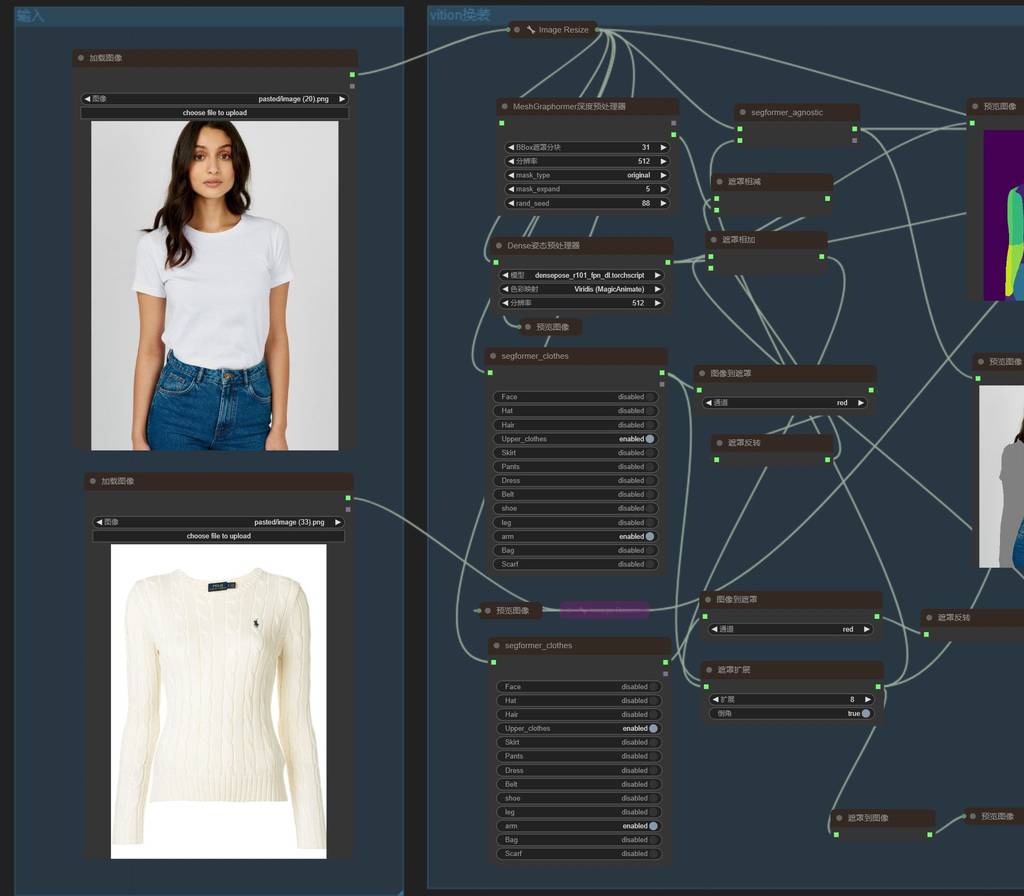The image size is (1024, 896).
Task: Click the segformer_agnostic node's title dot
Action: pos(743,113)
